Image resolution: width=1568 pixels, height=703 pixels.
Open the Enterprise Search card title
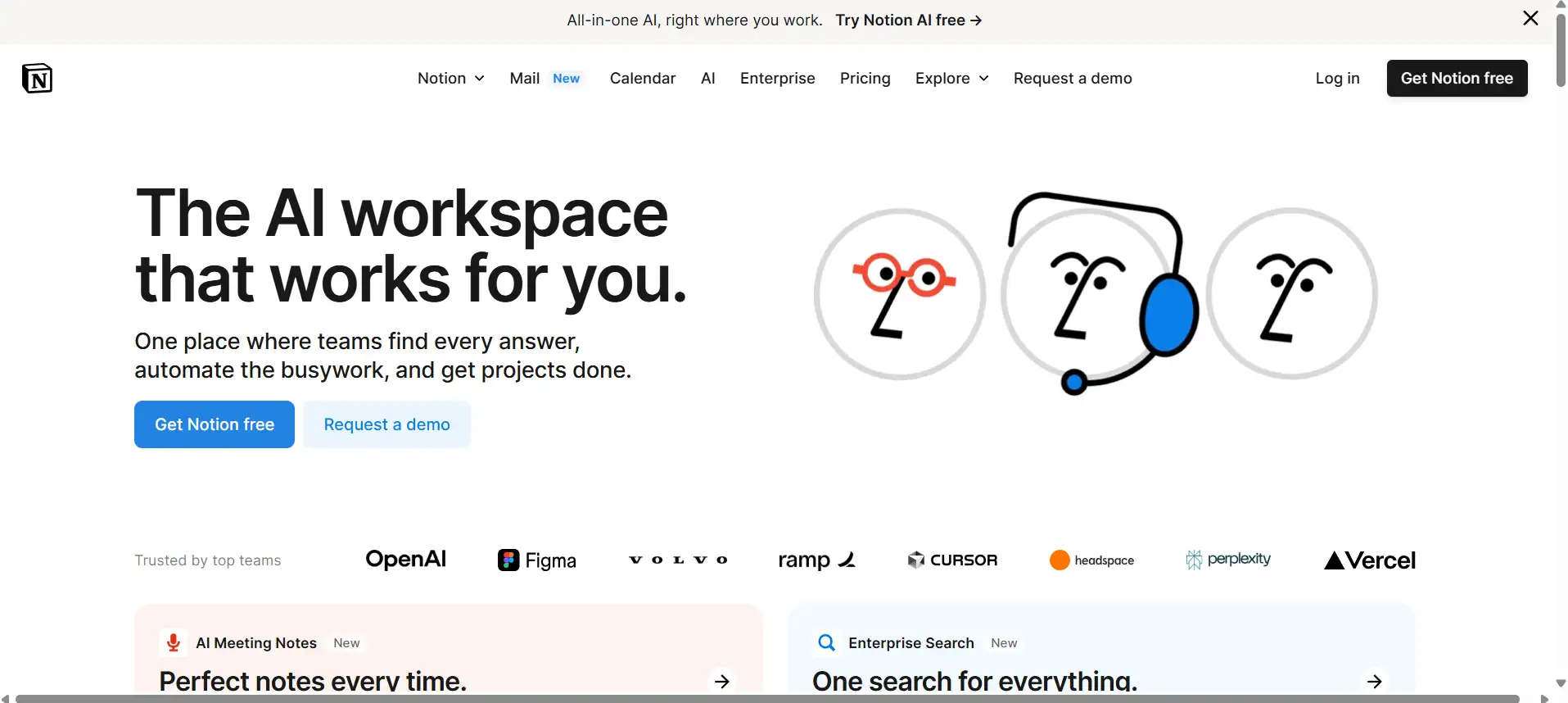coord(911,643)
